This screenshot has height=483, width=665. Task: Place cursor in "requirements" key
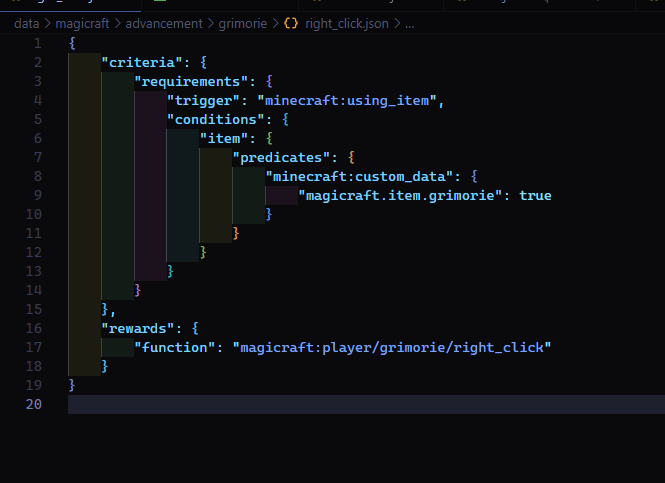coord(191,81)
